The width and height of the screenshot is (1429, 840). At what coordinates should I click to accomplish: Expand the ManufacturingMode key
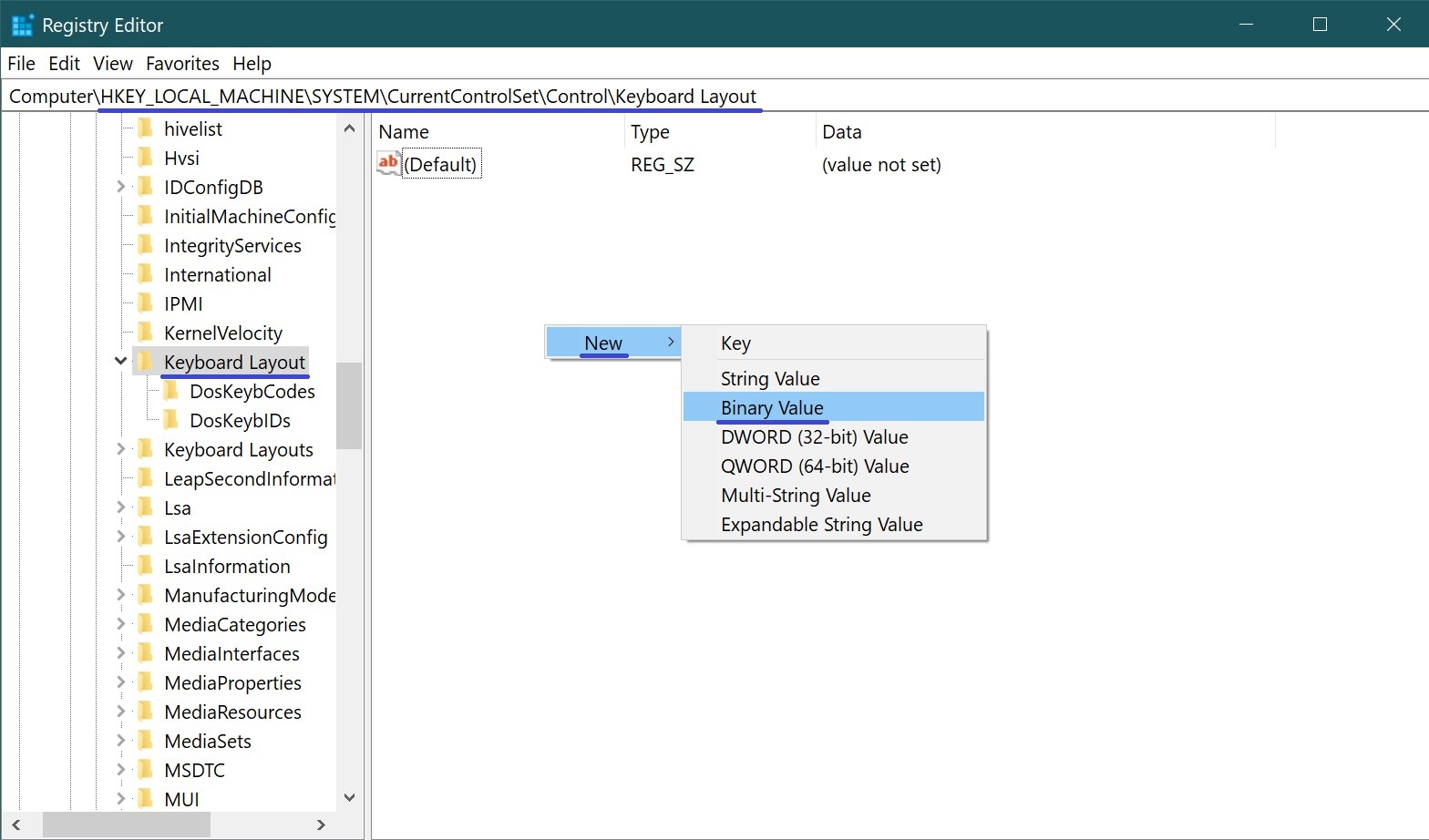(x=120, y=595)
